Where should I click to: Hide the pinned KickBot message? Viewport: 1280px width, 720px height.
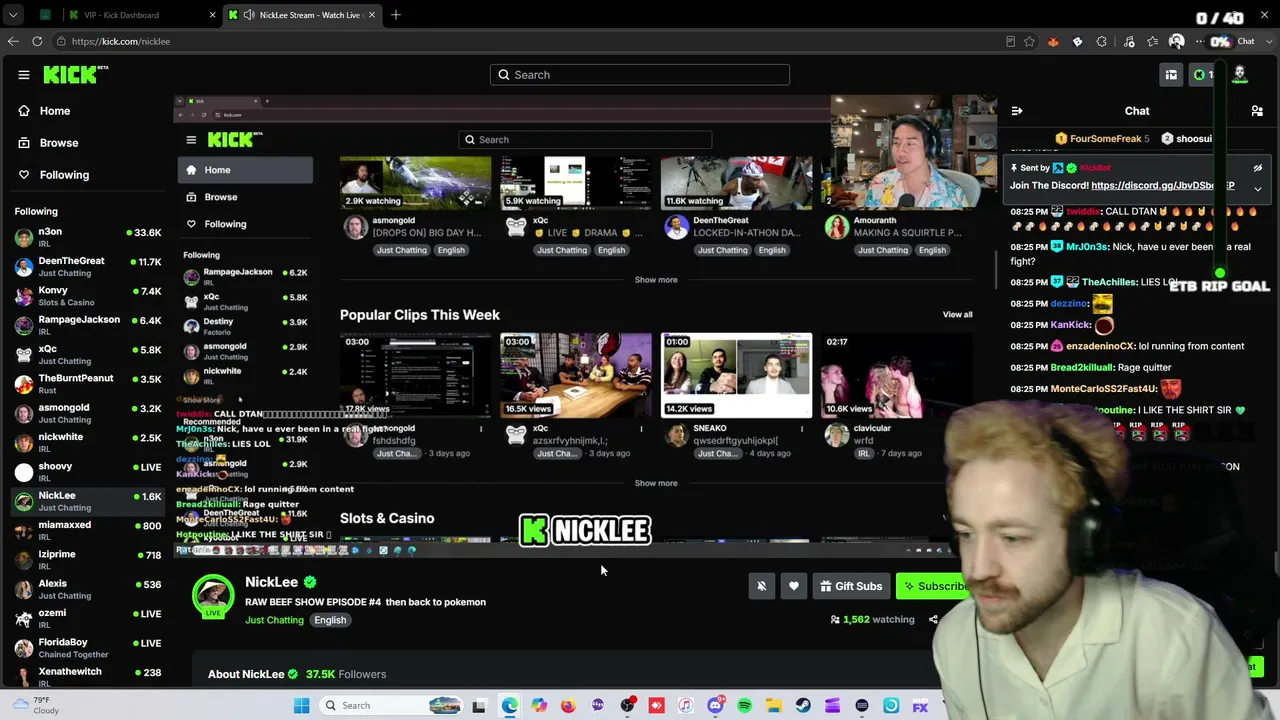click(1258, 168)
